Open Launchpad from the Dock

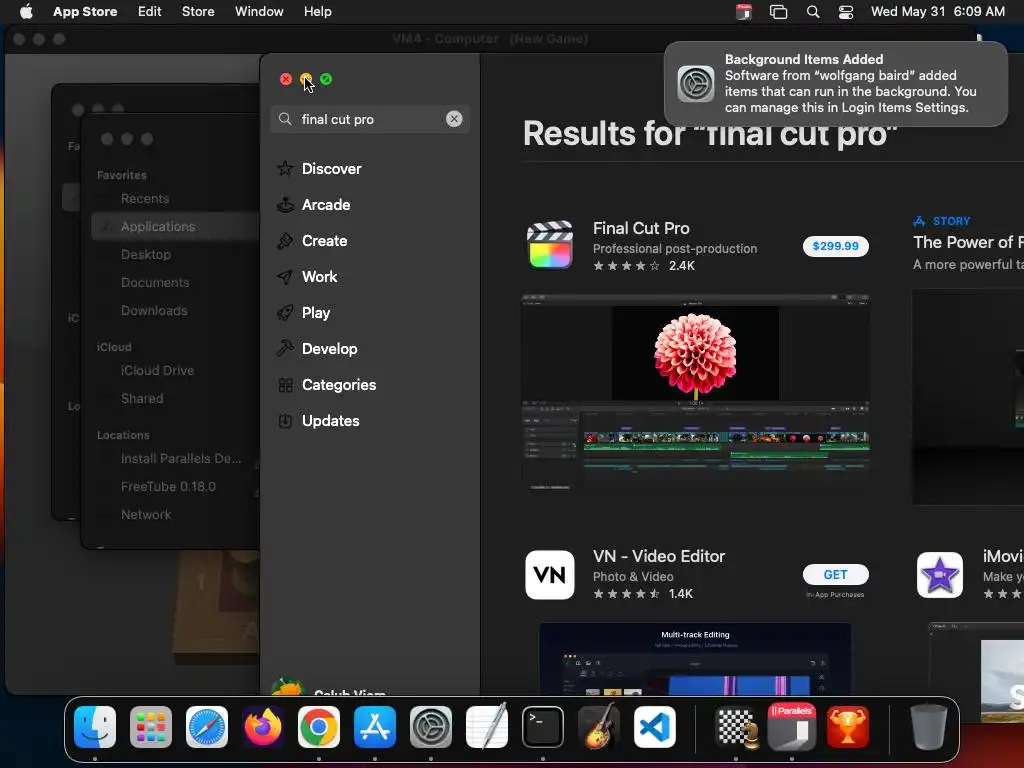pyautogui.click(x=151, y=726)
